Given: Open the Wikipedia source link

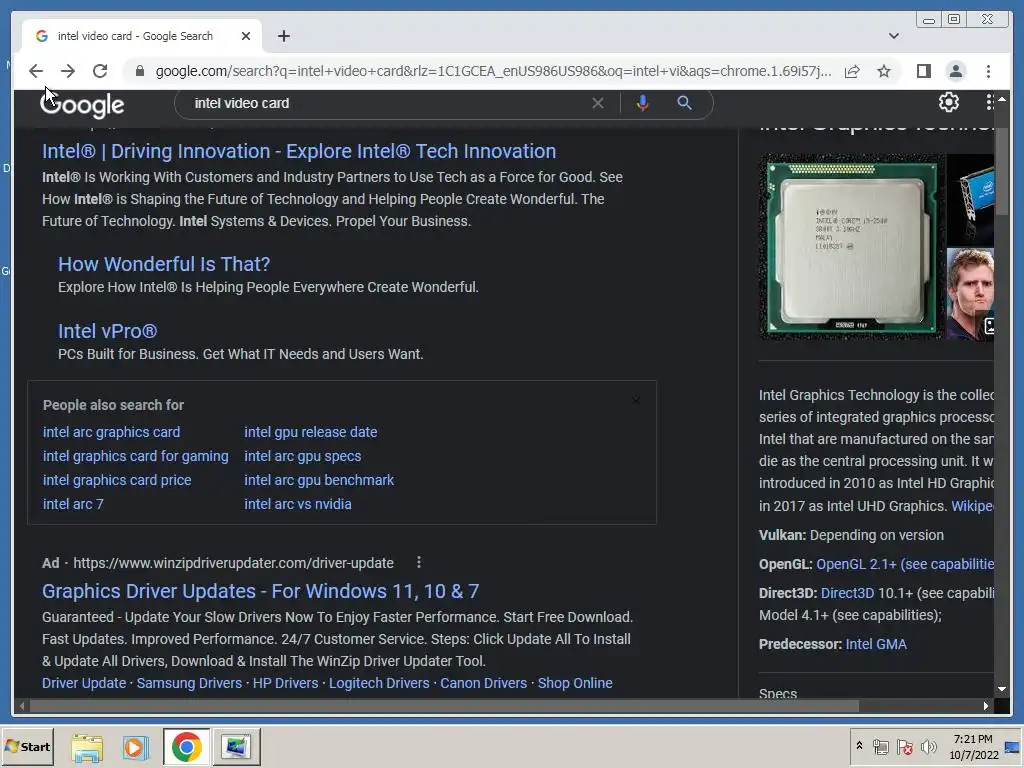Looking at the screenshot, I should coord(972,506).
